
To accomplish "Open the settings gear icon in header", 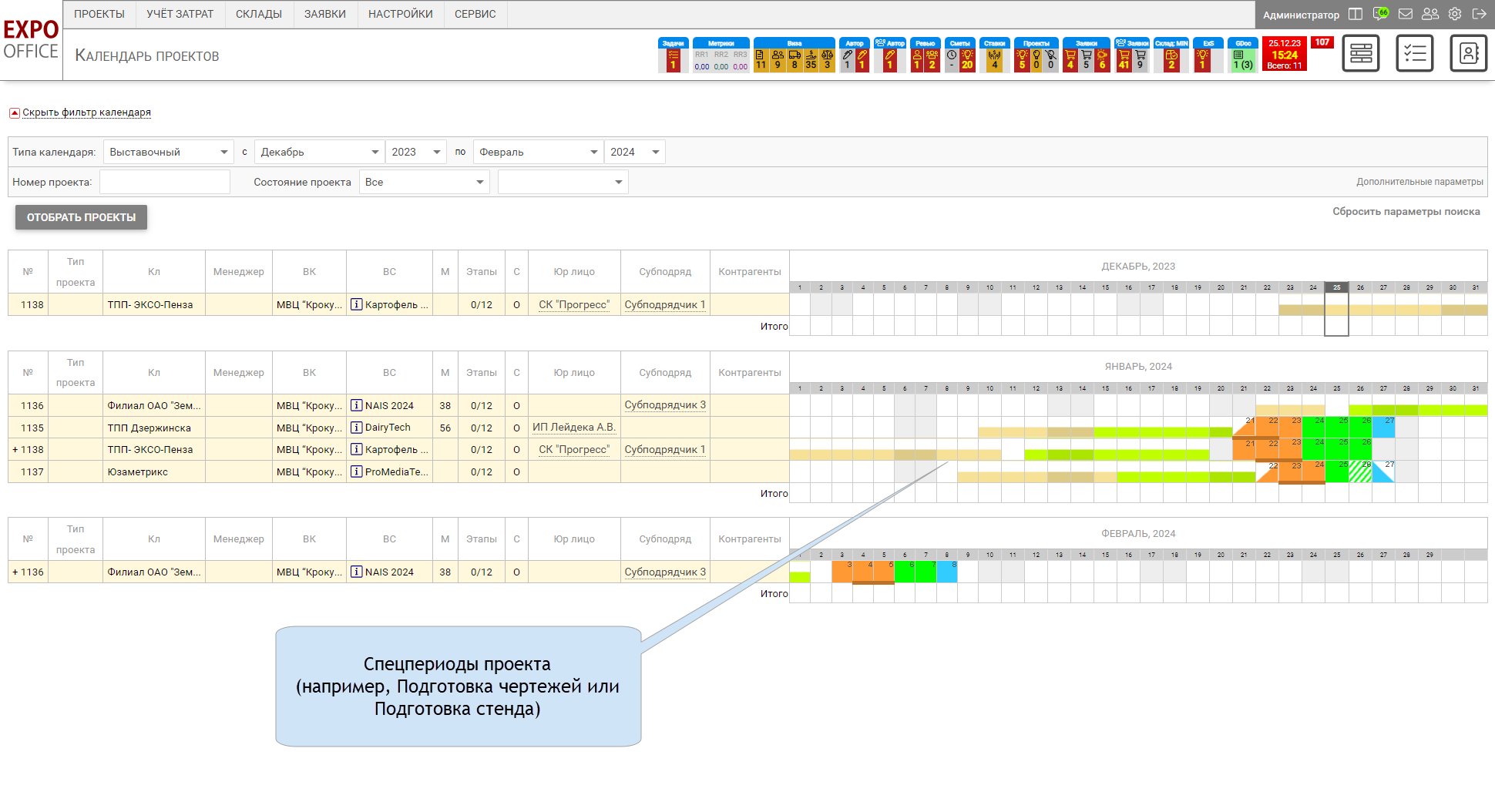I will pyautogui.click(x=1455, y=14).
